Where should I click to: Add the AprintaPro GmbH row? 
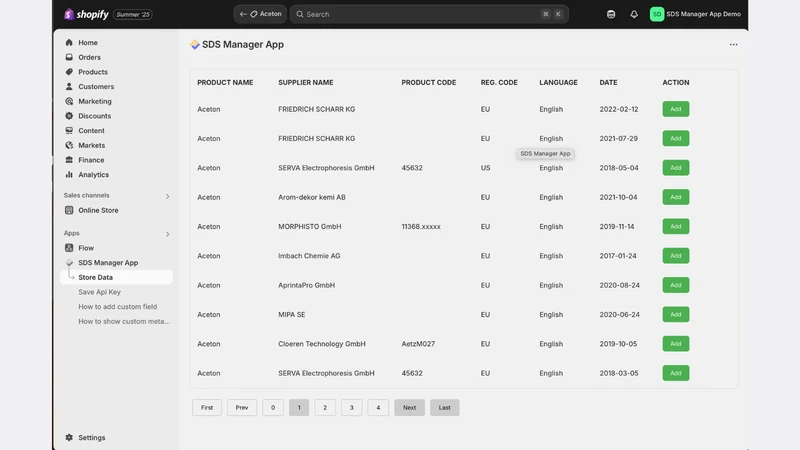coord(676,285)
